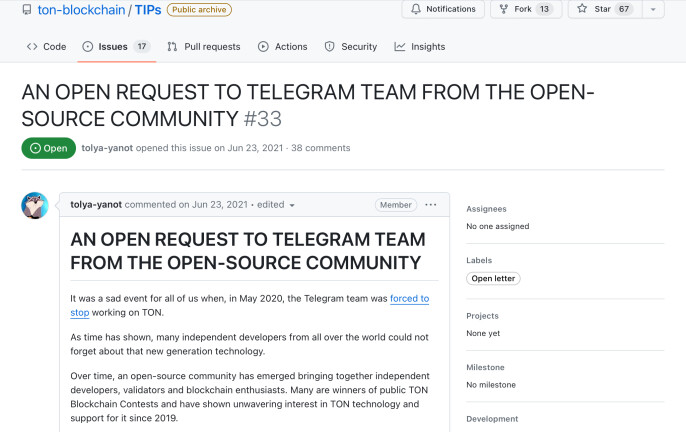Expand the edited history dropdown

click(x=276, y=204)
